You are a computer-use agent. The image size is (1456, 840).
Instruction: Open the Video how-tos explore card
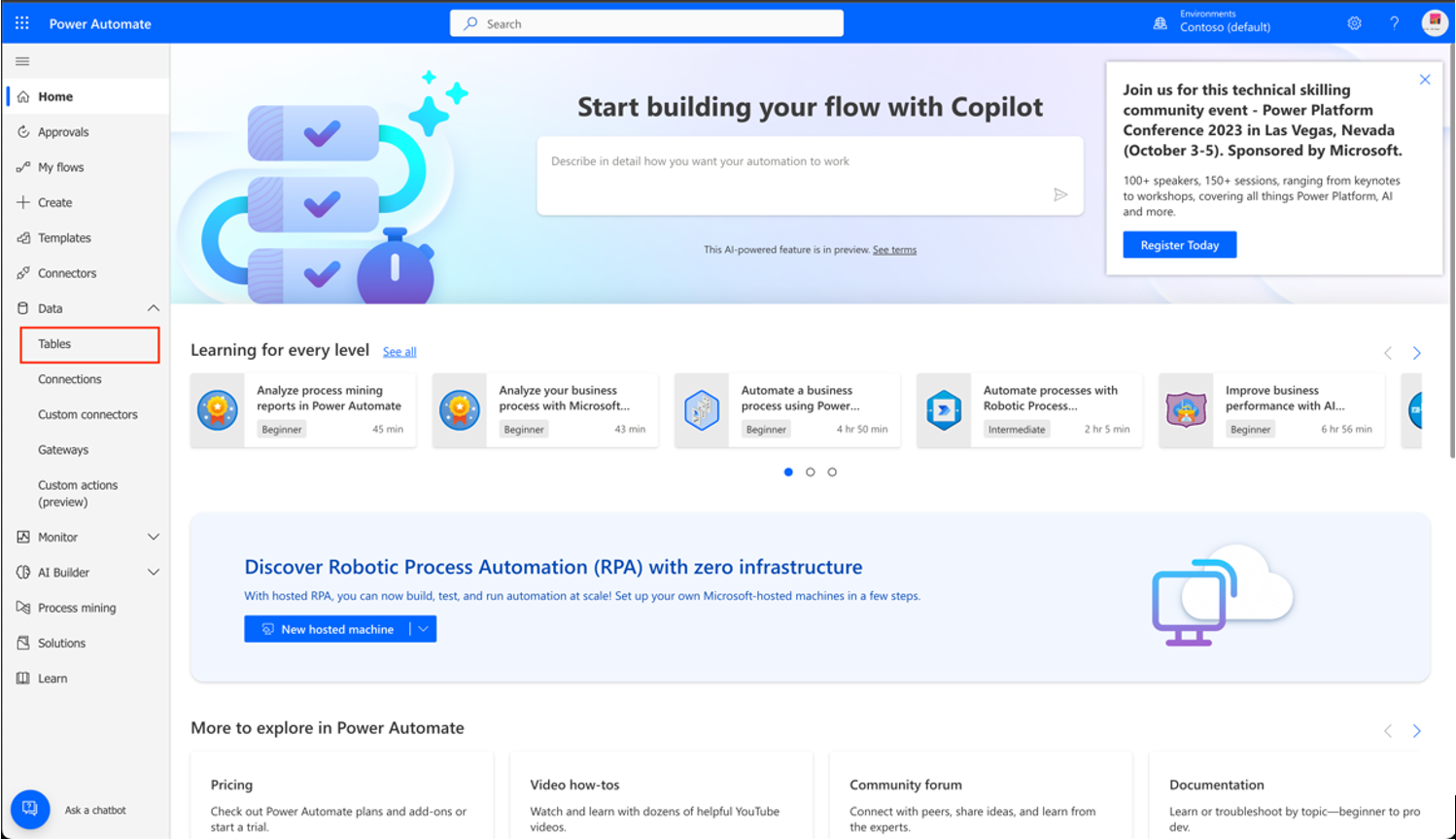point(661,796)
